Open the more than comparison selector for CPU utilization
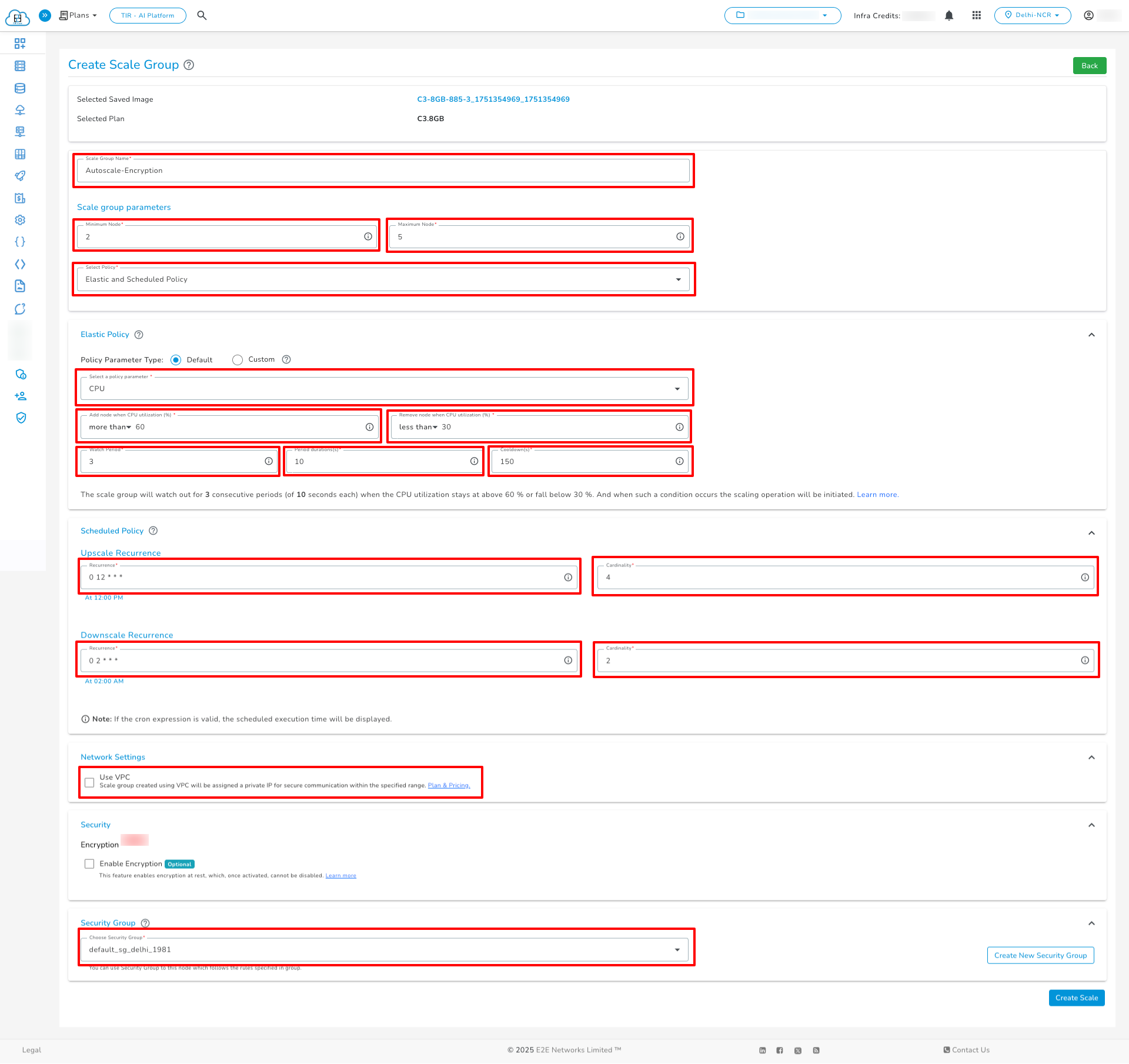 110,426
